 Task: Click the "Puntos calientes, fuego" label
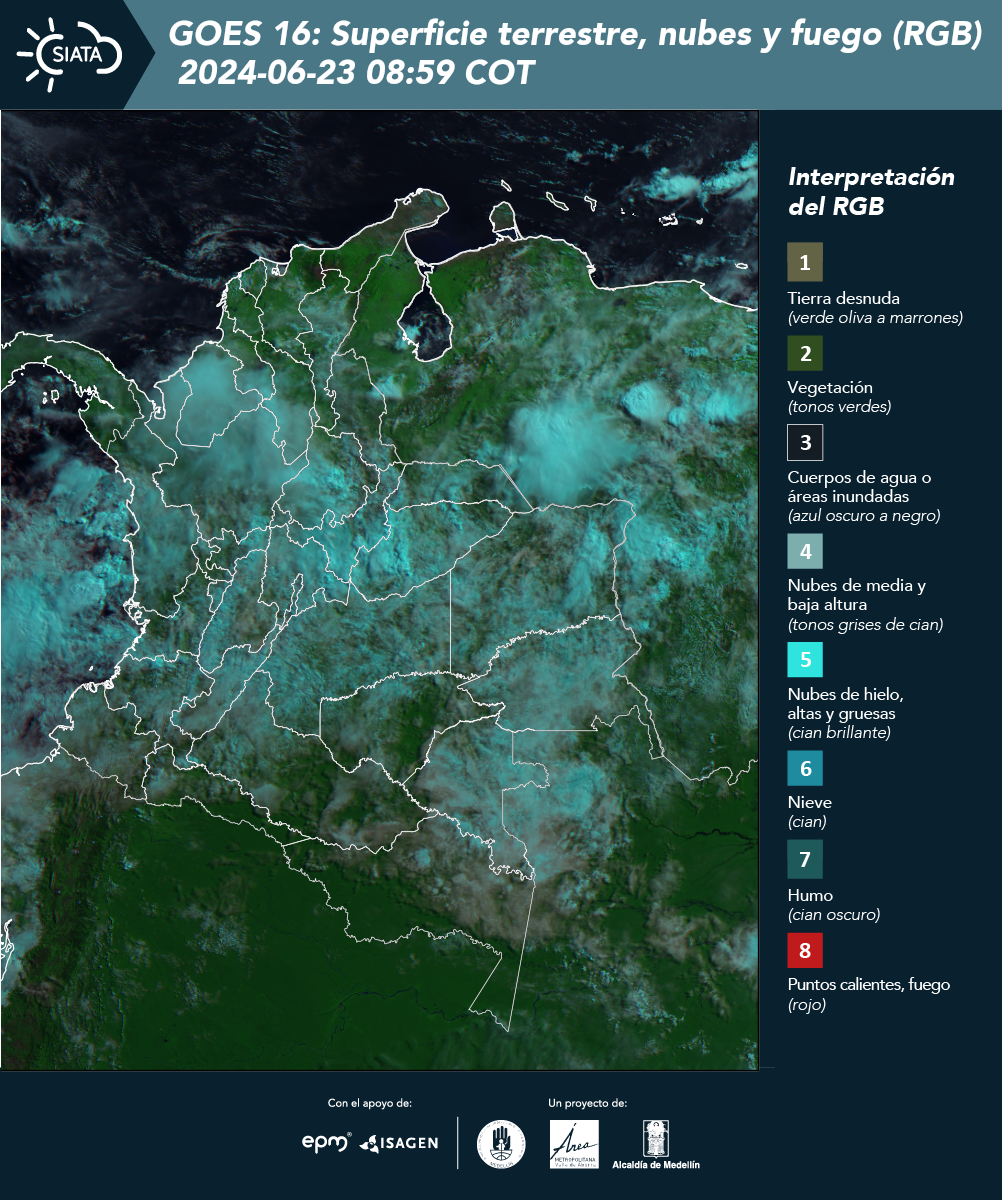tap(869, 985)
